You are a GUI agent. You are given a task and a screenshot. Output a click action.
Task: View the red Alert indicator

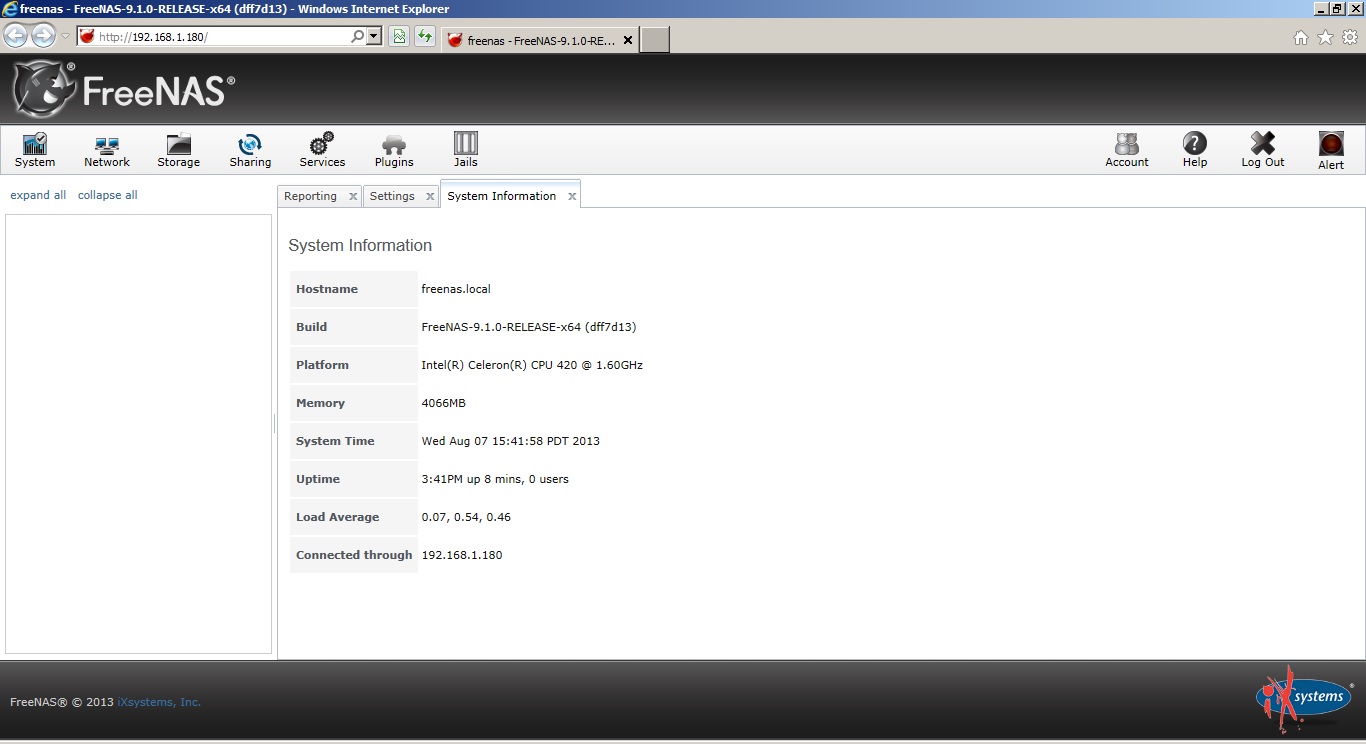(1331, 144)
